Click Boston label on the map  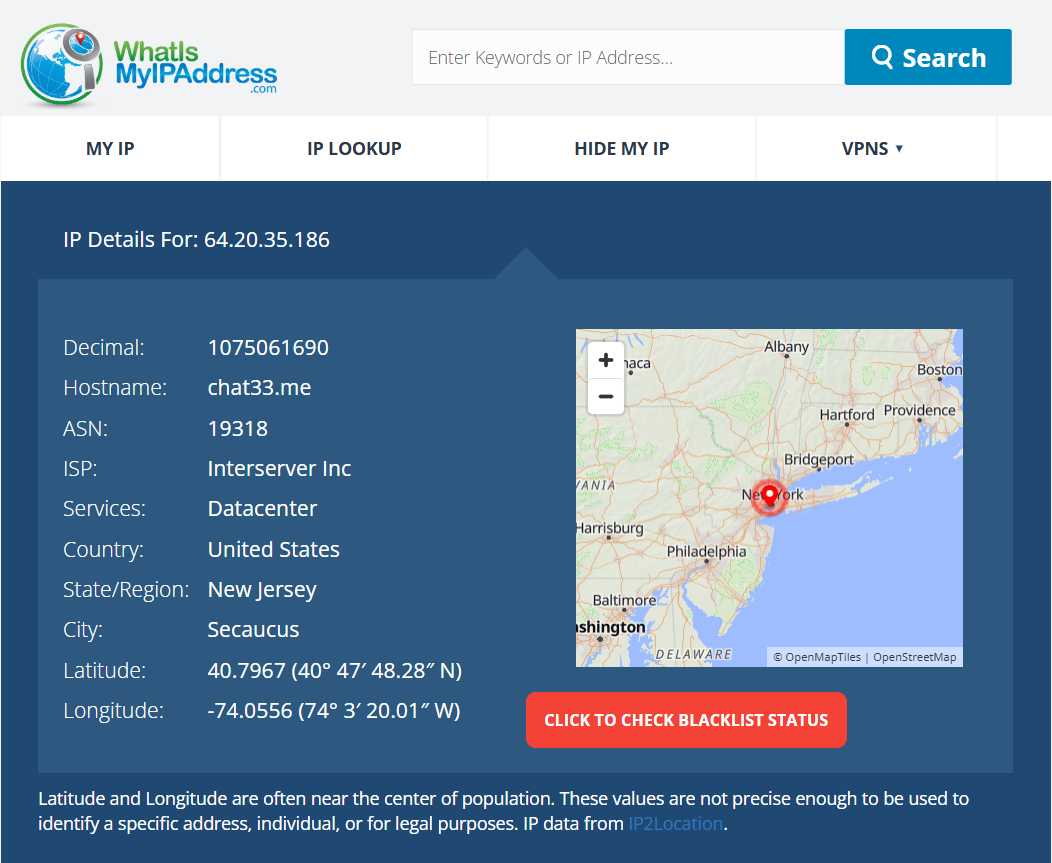[x=939, y=370]
